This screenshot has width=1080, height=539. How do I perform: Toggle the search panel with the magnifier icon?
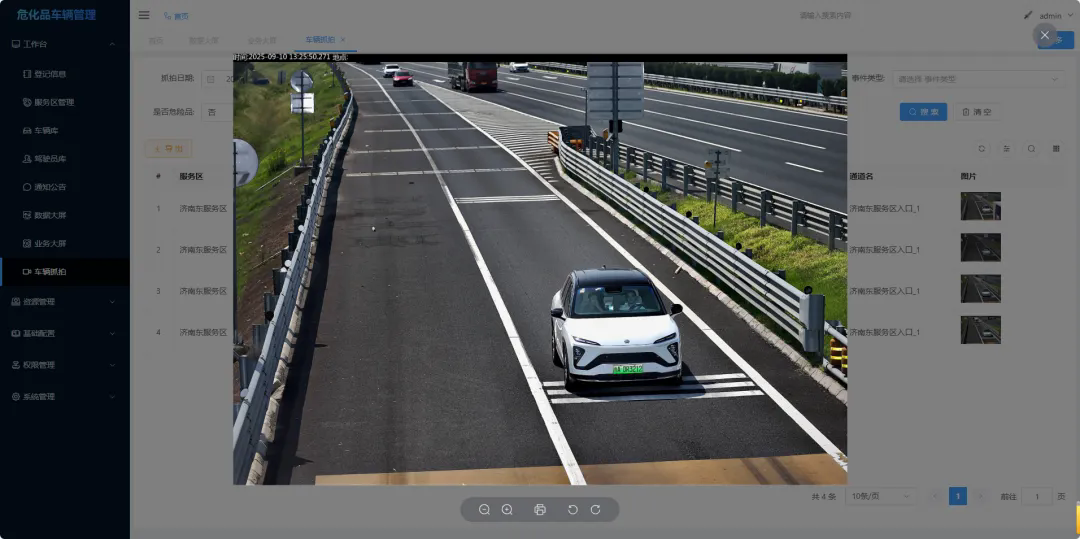(1031, 148)
